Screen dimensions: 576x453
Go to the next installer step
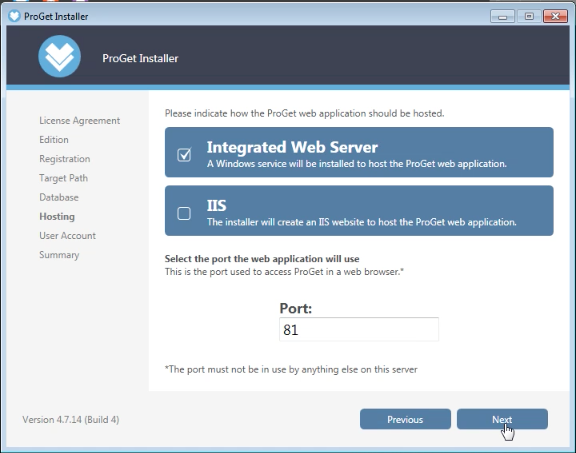502,419
